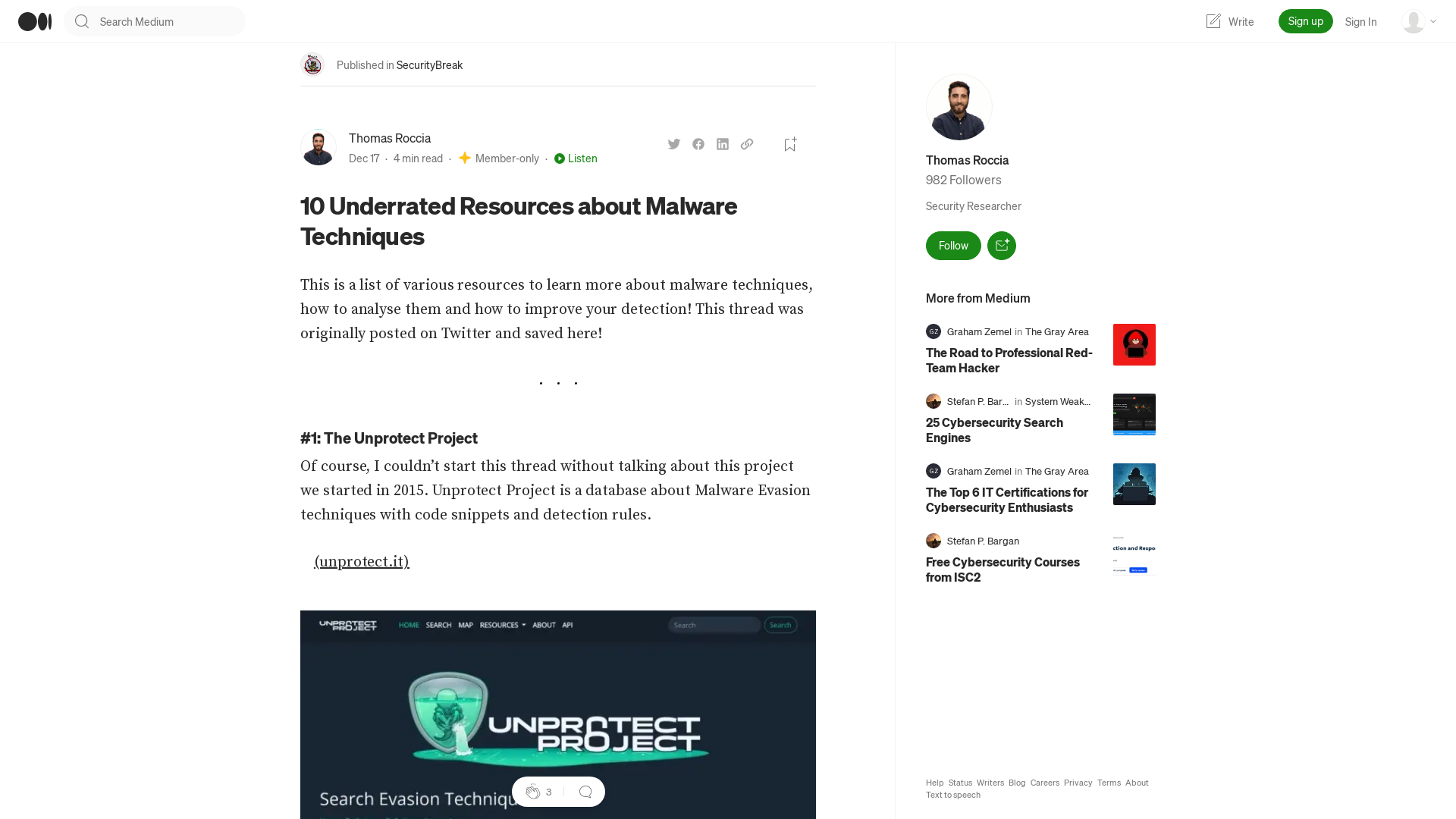The image size is (1456, 819).
Task: Click the Facebook share icon
Action: click(x=699, y=144)
